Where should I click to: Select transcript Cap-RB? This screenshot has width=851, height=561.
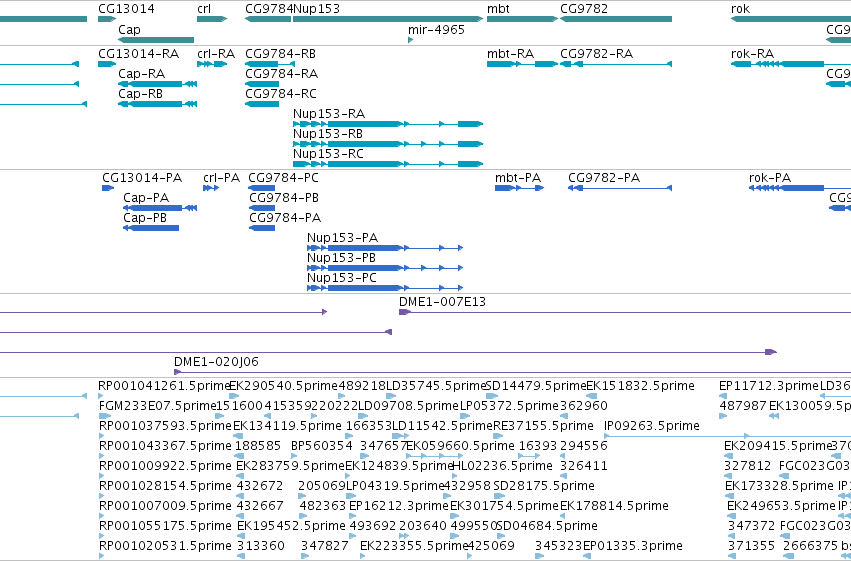point(157,104)
